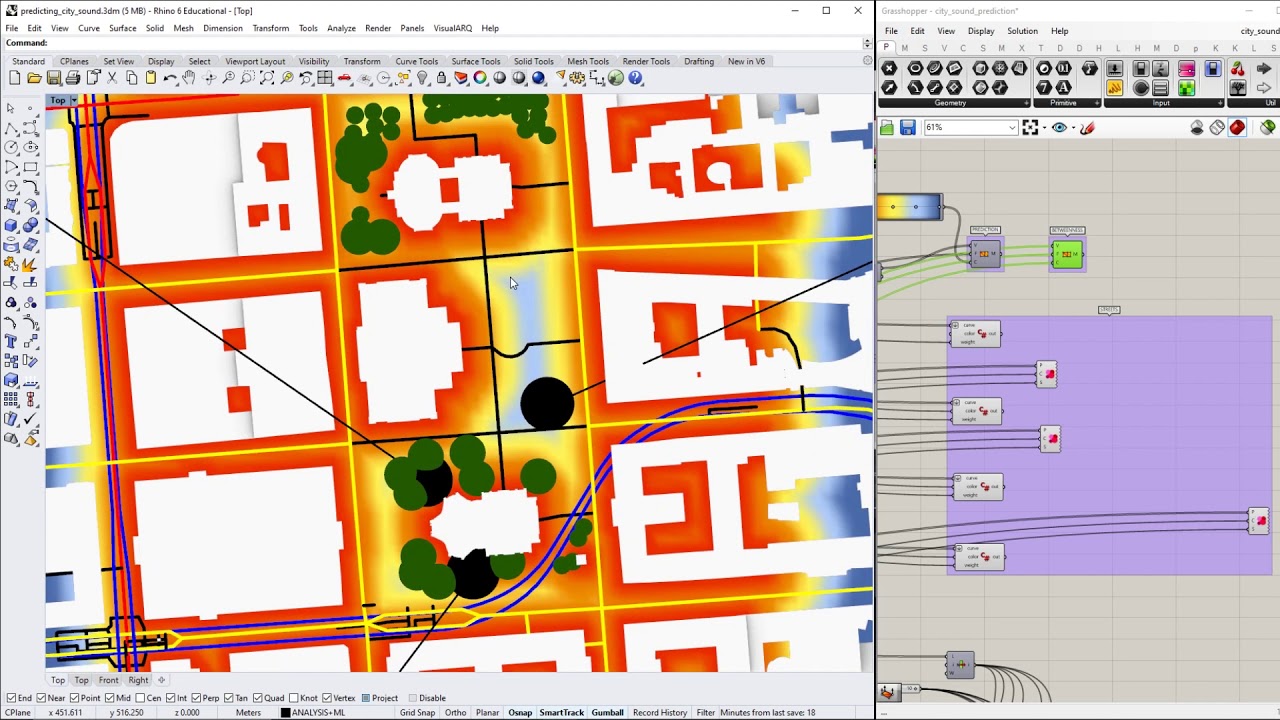Click the Grasshopper sketch pen icon
The height and width of the screenshot is (720, 1280).
[x=1088, y=128]
